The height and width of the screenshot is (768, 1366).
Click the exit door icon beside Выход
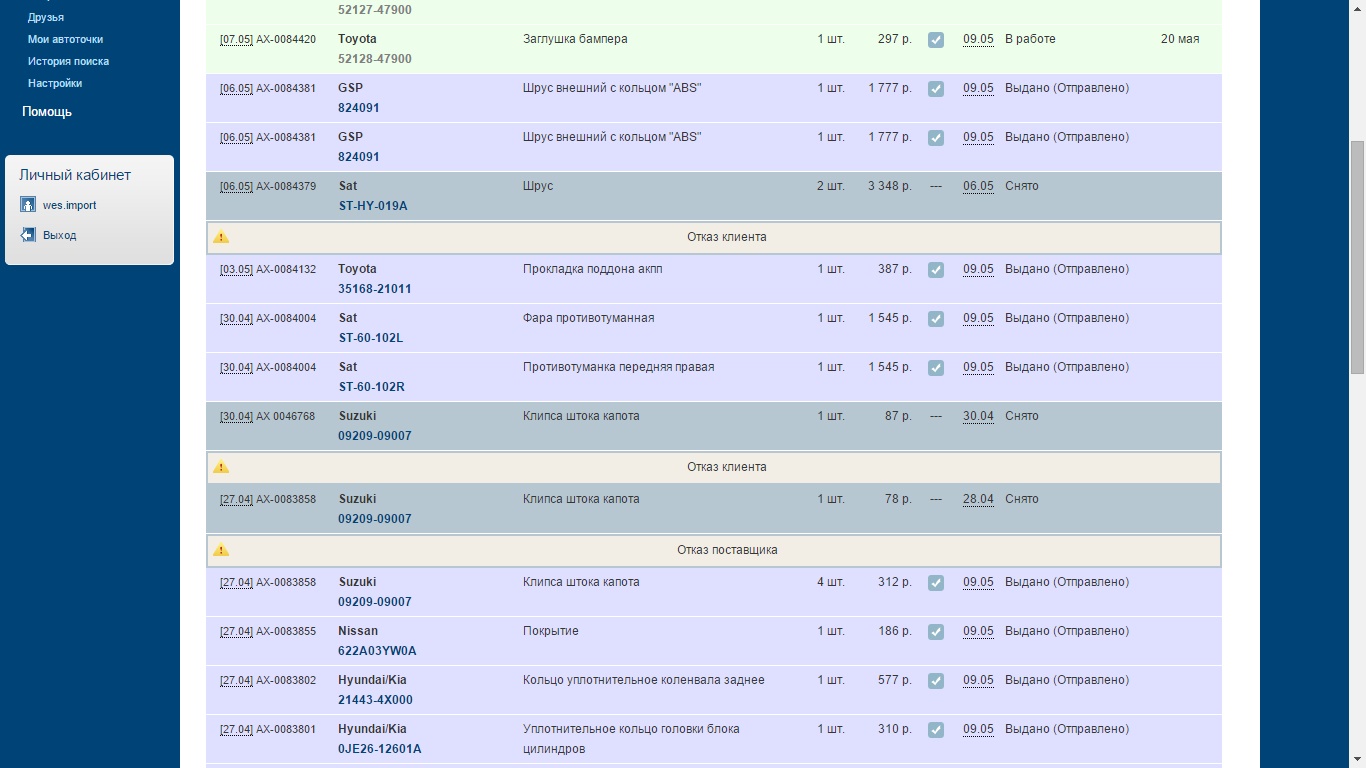pos(28,235)
